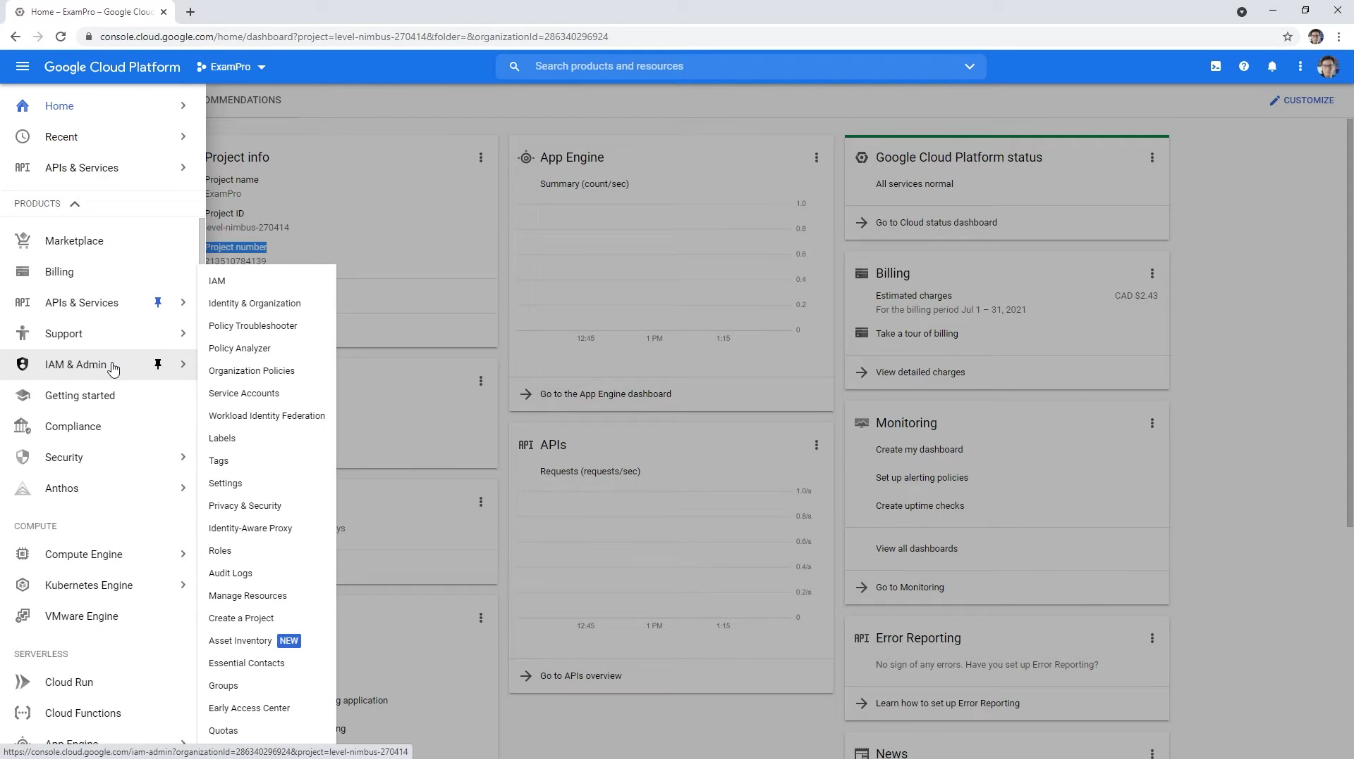Open the ExamPro project selector dropdown
Viewport: 1354px width, 759px height.
(x=231, y=67)
